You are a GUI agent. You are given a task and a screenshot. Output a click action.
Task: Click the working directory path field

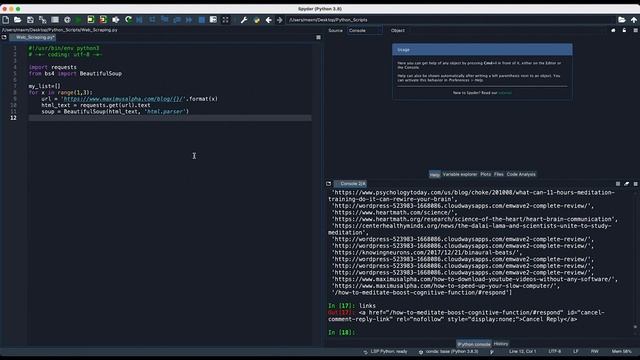point(451,20)
